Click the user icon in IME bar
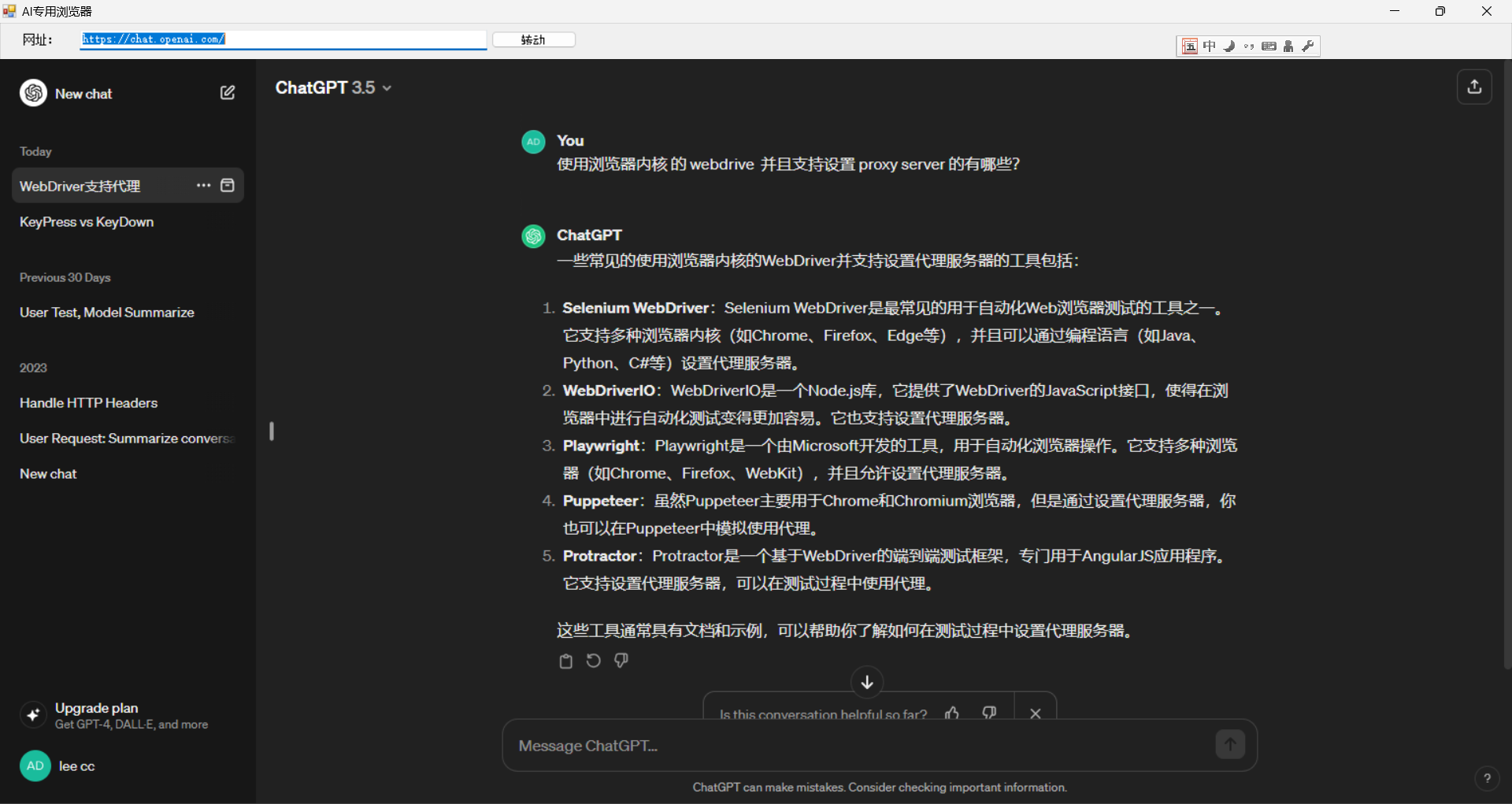This screenshot has width=1512, height=804. pyautogui.click(x=1288, y=46)
